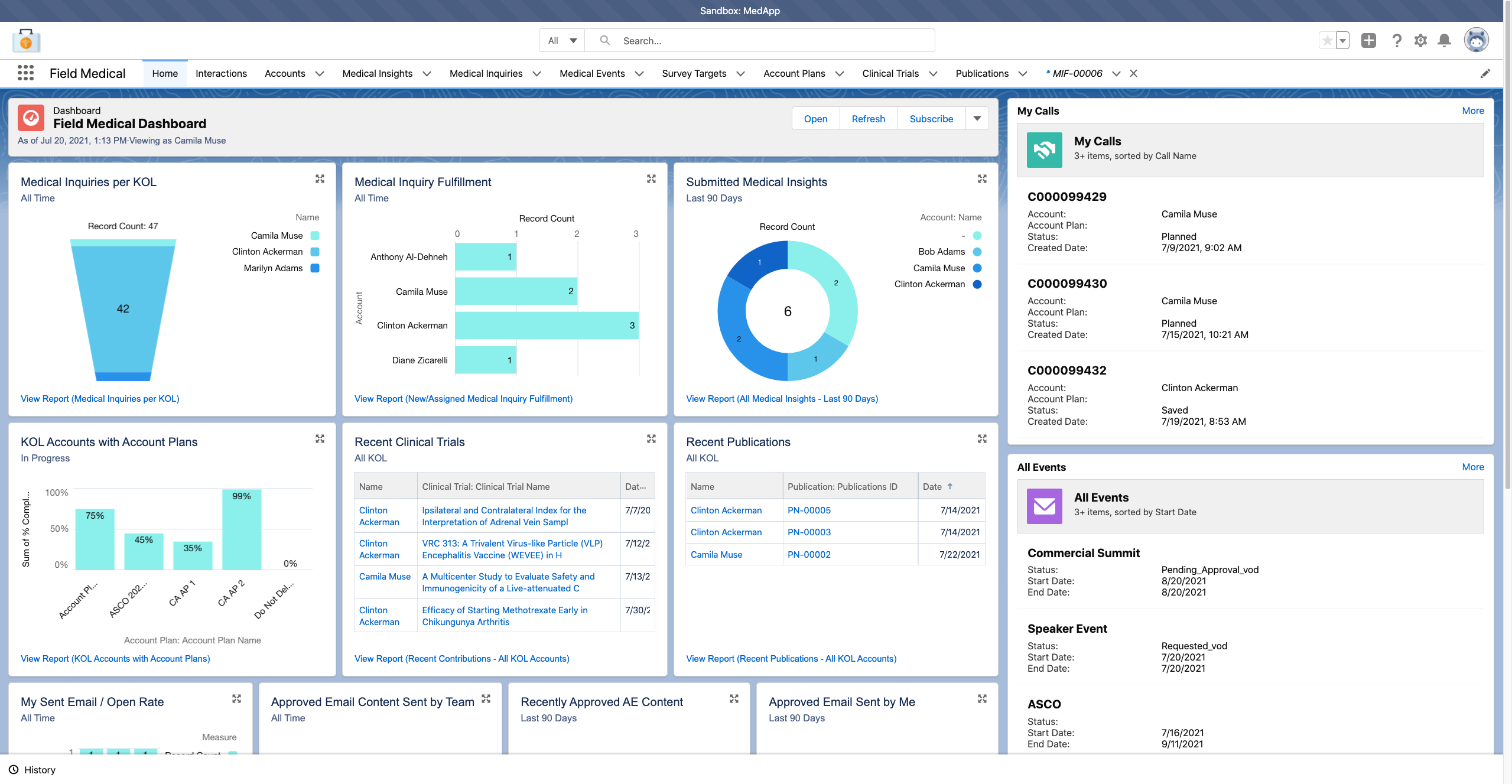Switch to the Interactions tab

(221, 73)
